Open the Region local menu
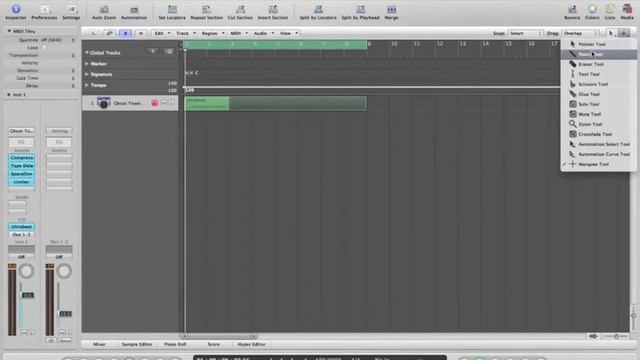640x360 pixels. coord(213,33)
